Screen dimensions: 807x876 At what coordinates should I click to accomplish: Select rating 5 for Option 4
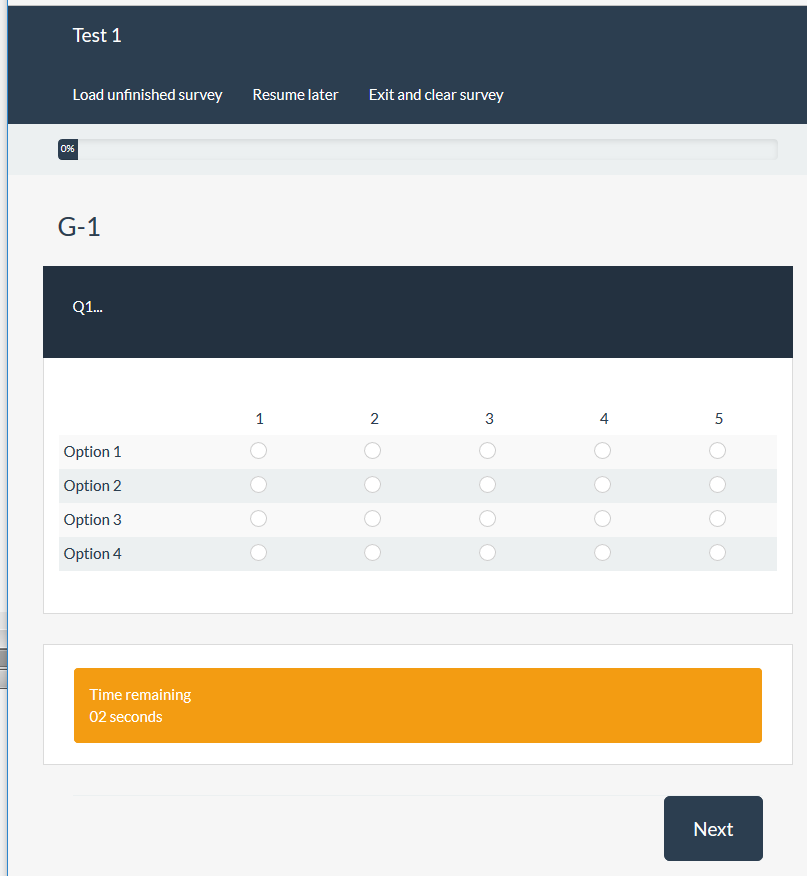coord(717,553)
